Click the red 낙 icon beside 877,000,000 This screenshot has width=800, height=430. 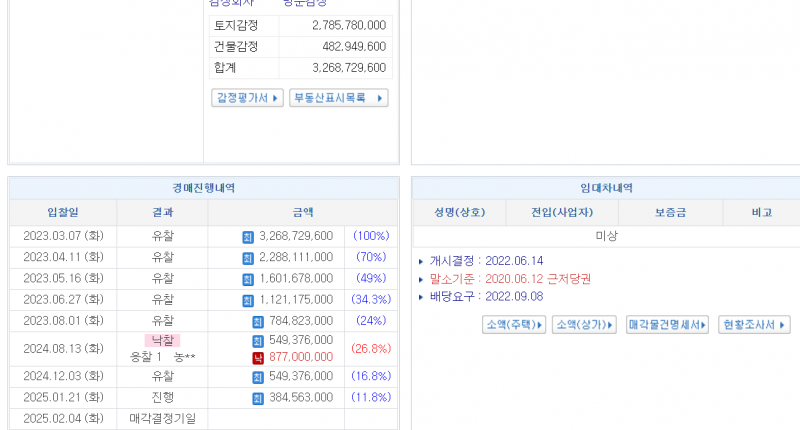coord(258,357)
